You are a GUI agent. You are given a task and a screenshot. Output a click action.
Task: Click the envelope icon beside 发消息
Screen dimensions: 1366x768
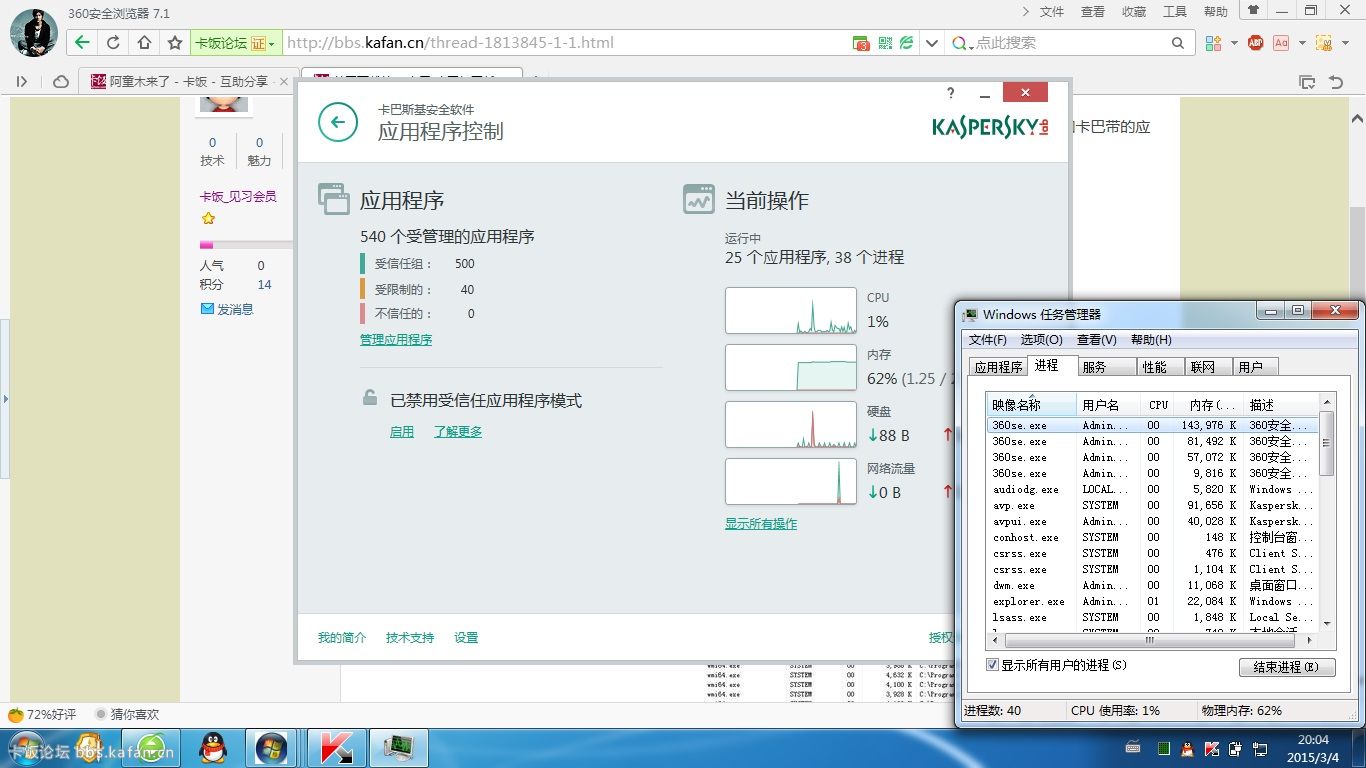[207, 309]
